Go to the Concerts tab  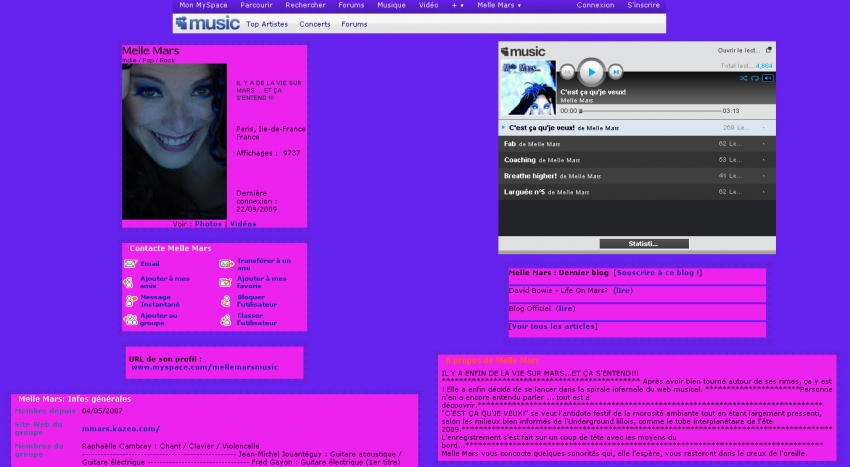tap(314, 24)
